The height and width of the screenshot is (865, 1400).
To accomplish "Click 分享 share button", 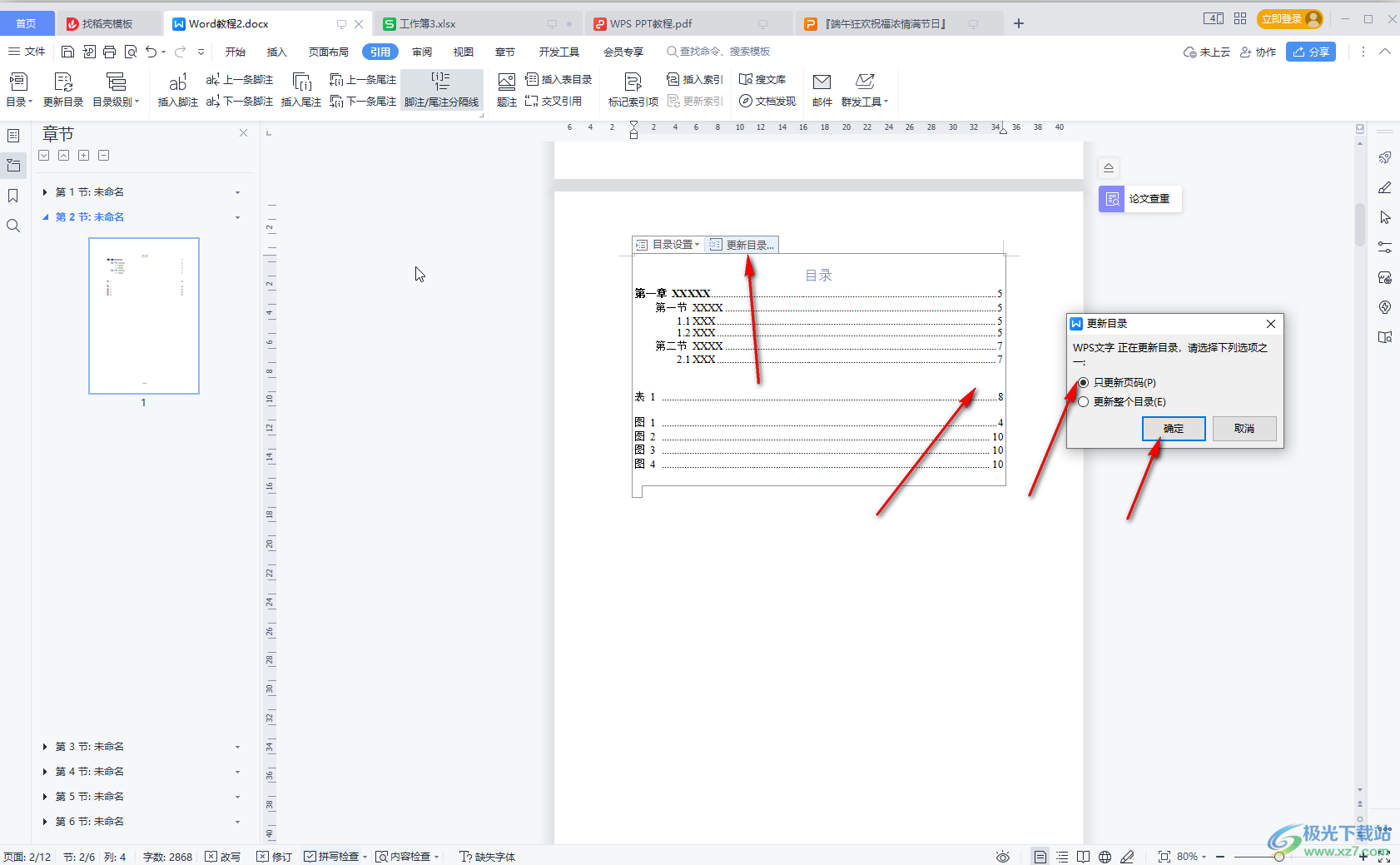I will click(1311, 52).
